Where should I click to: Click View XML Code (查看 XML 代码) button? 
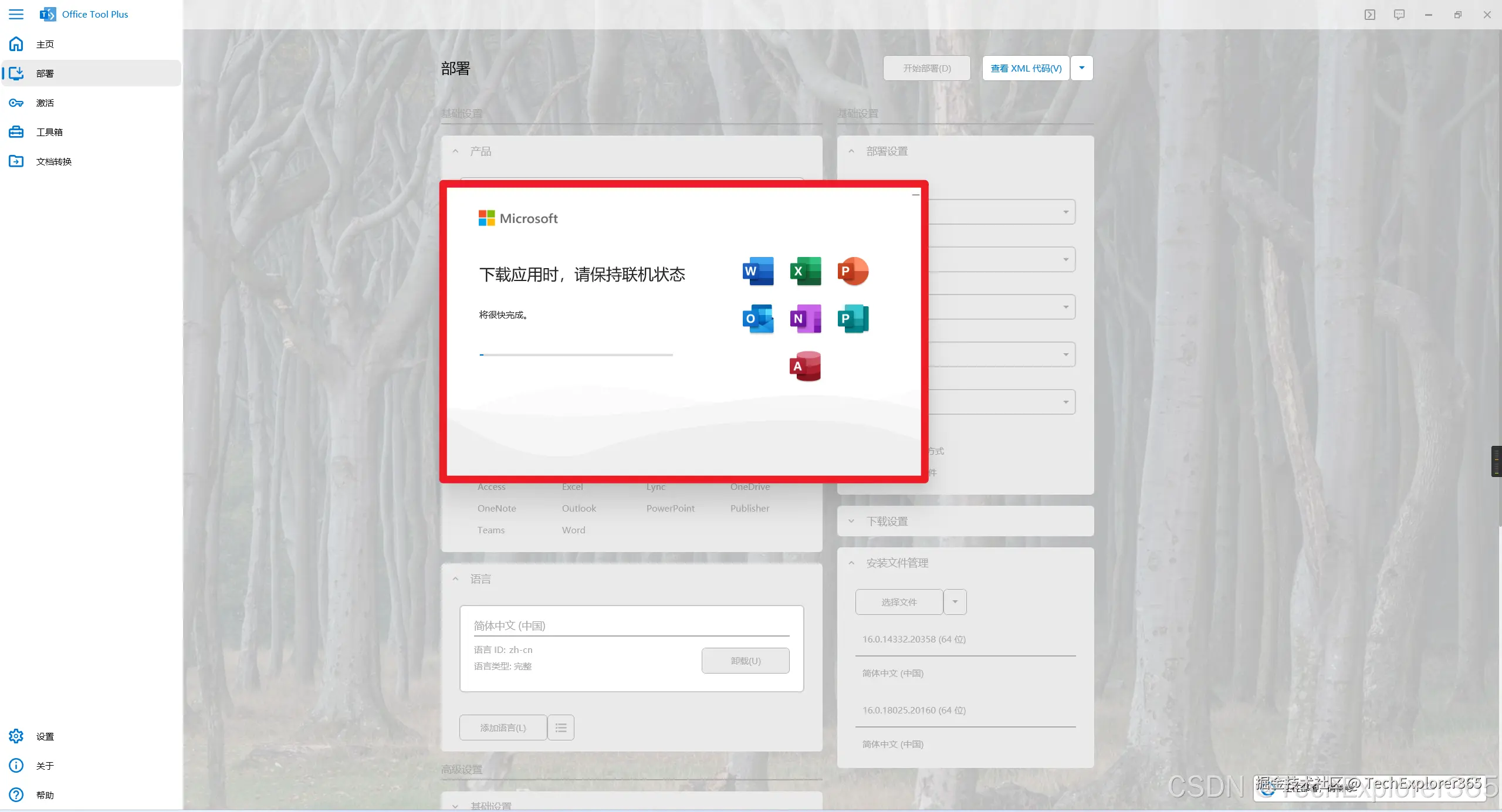(1026, 68)
